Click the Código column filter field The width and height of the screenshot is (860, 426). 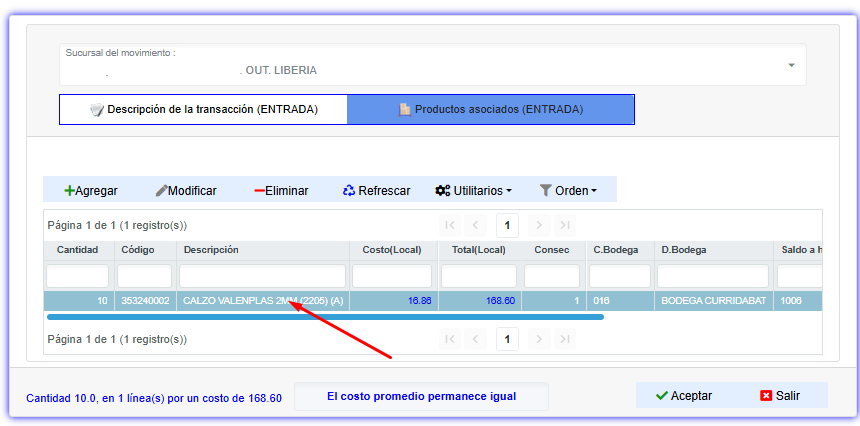pyautogui.click(x=144, y=276)
